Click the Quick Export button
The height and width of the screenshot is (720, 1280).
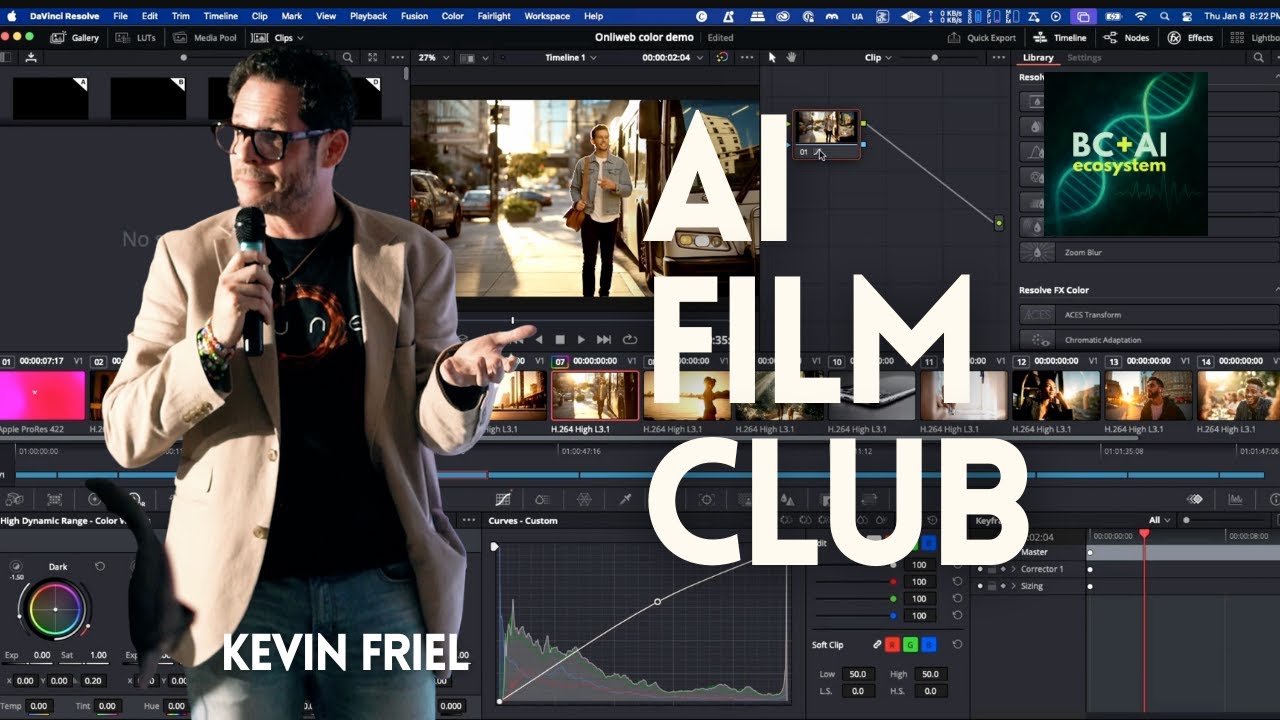tap(982, 37)
